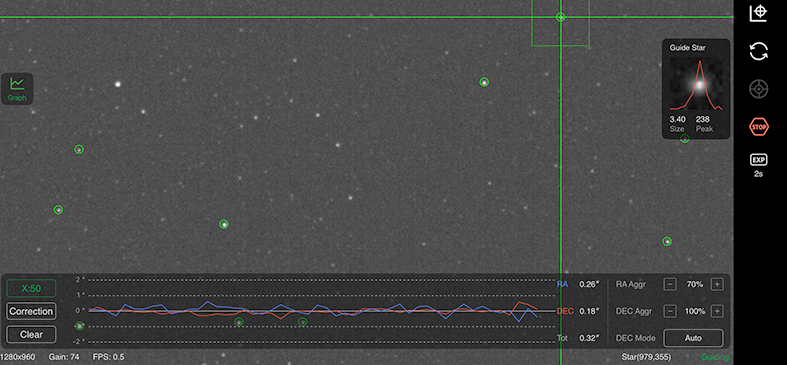Decrease RA Aggr with the minus button
The image size is (787, 365).
(x=670, y=284)
